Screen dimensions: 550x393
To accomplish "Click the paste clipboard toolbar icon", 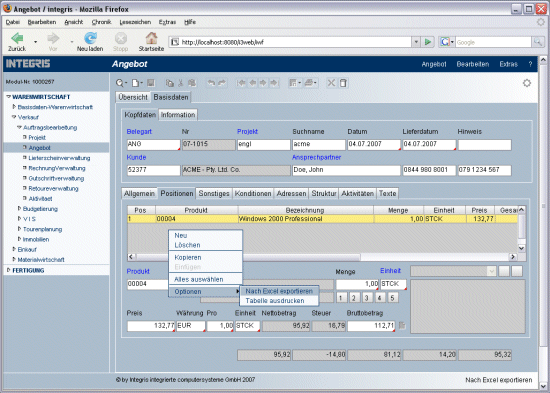I will click(192, 83).
